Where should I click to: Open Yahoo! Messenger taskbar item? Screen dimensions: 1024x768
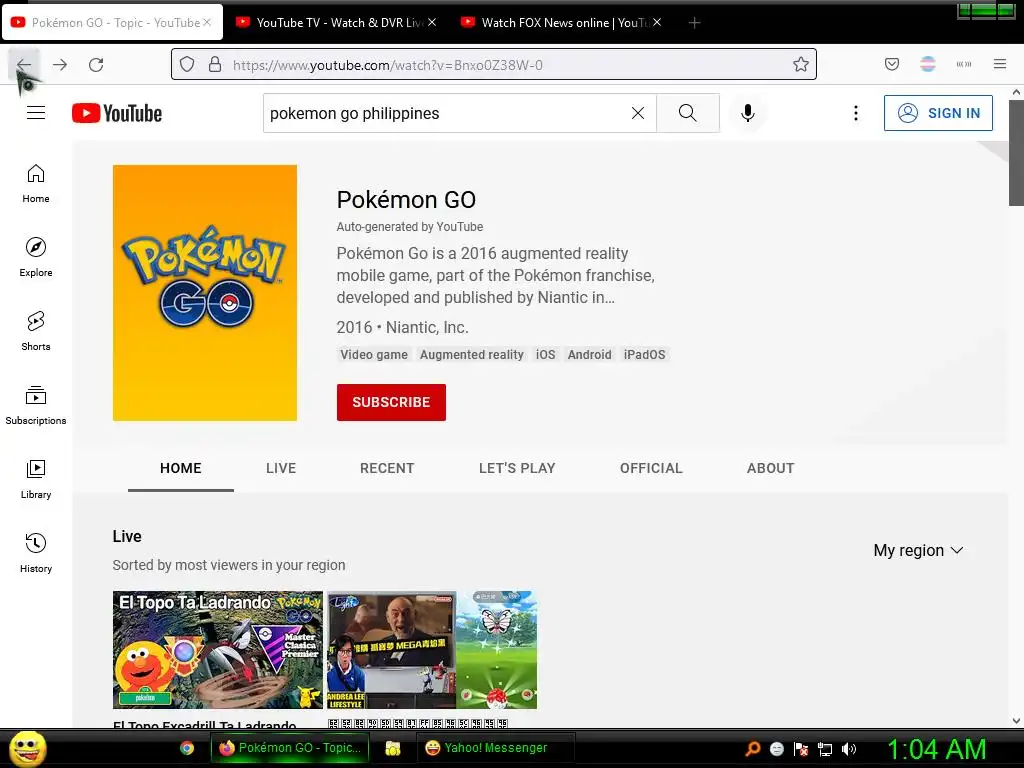point(496,748)
